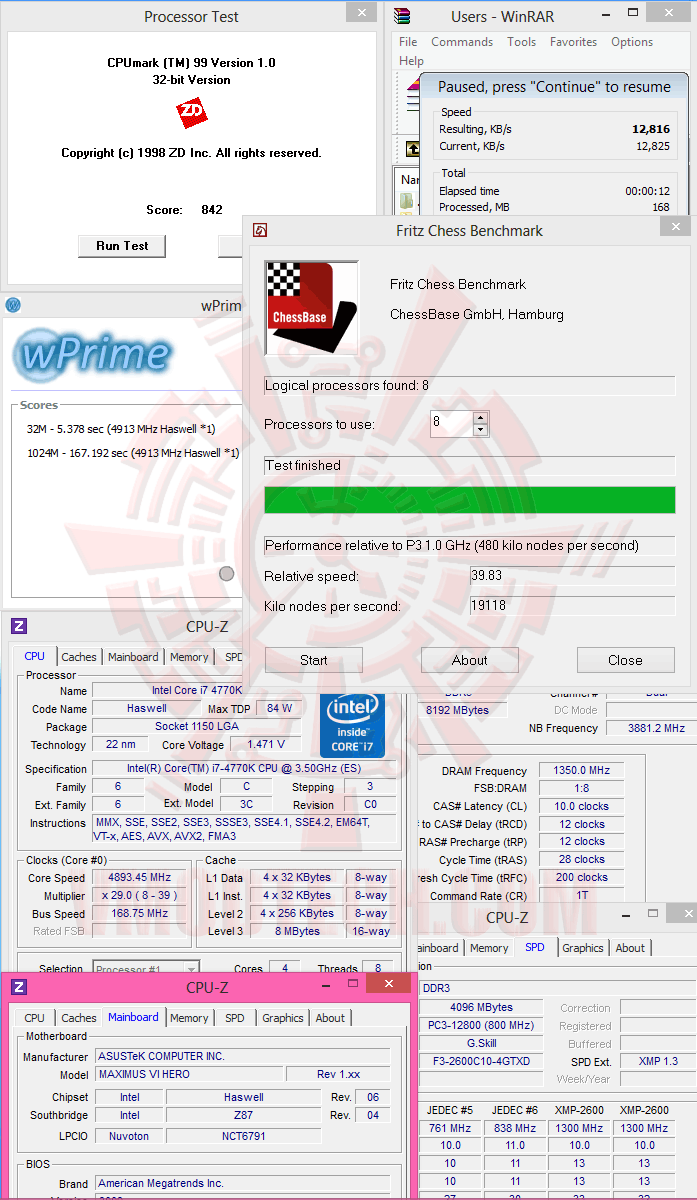Click the Z icon of the pink CPU-Z window
The width and height of the screenshot is (697, 1200).
pyautogui.click(x=19, y=987)
